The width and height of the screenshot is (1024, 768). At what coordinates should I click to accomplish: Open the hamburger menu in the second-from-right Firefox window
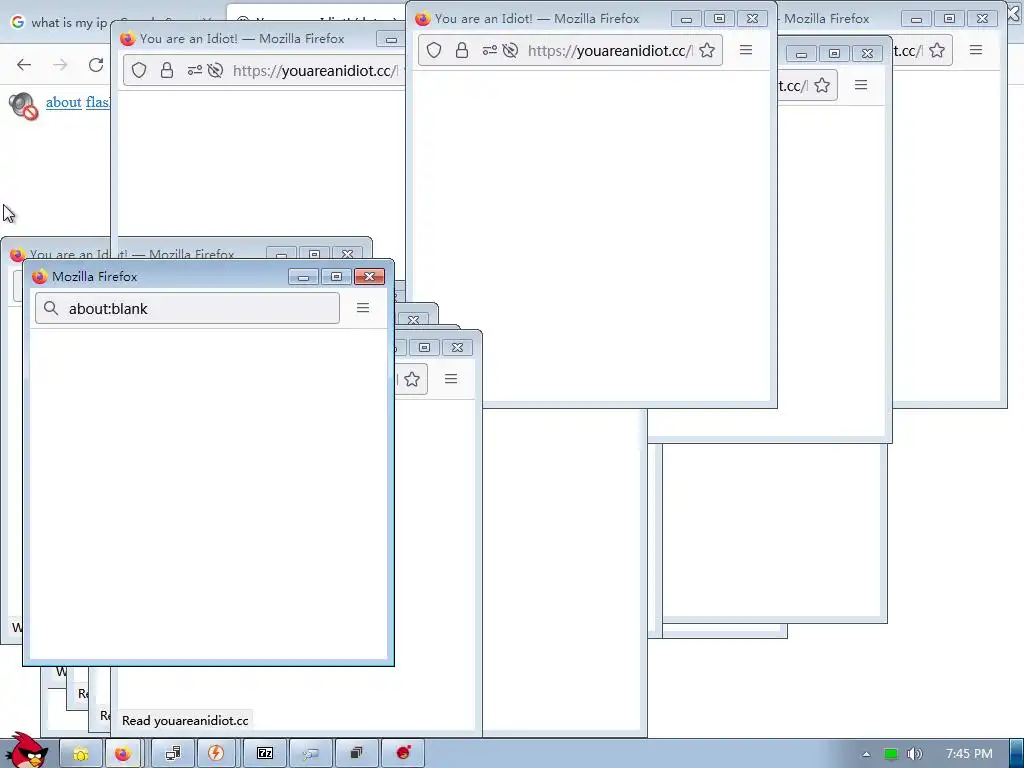tap(861, 85)
